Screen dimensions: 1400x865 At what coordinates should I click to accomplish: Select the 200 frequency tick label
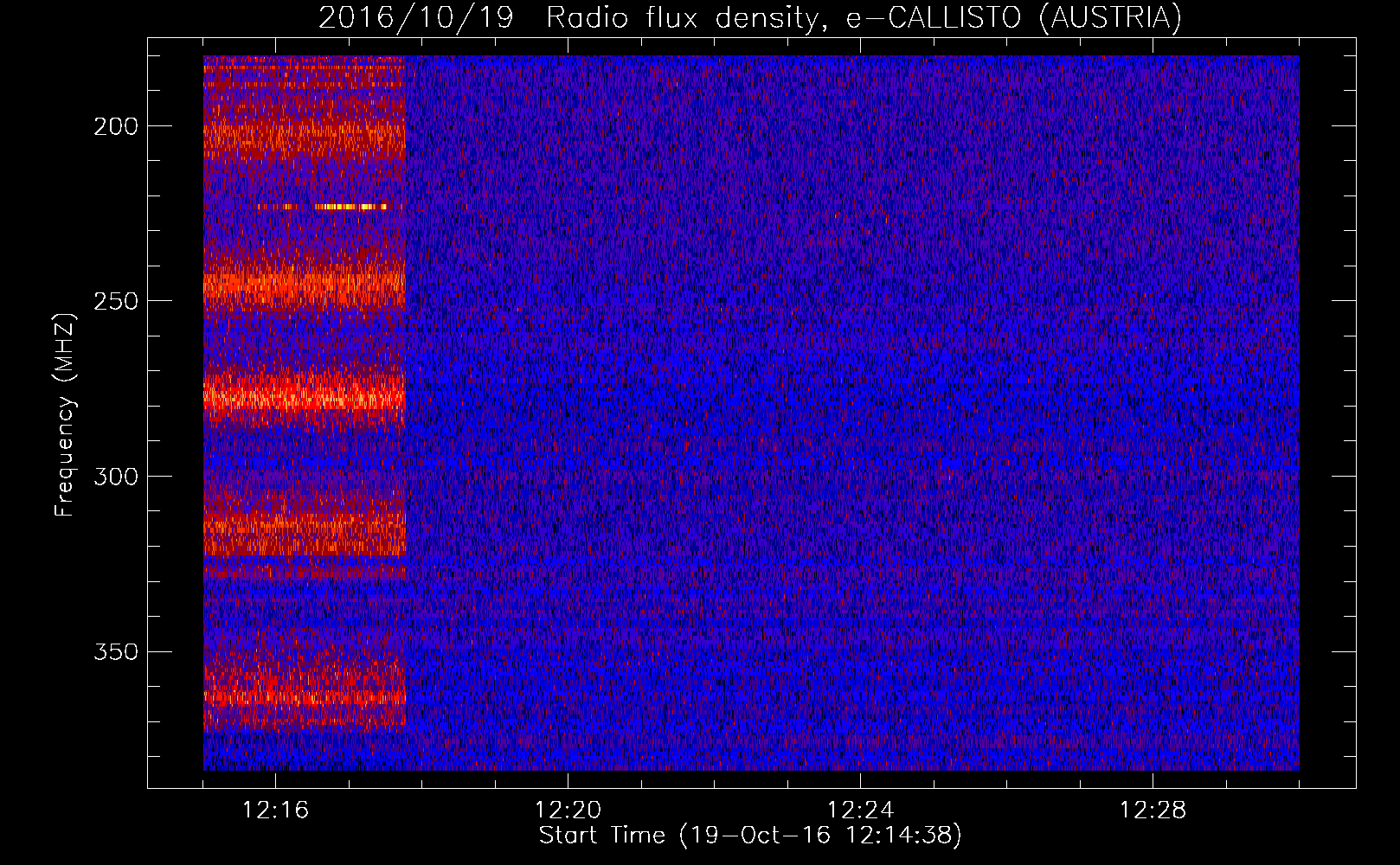(x=116, y=126)
